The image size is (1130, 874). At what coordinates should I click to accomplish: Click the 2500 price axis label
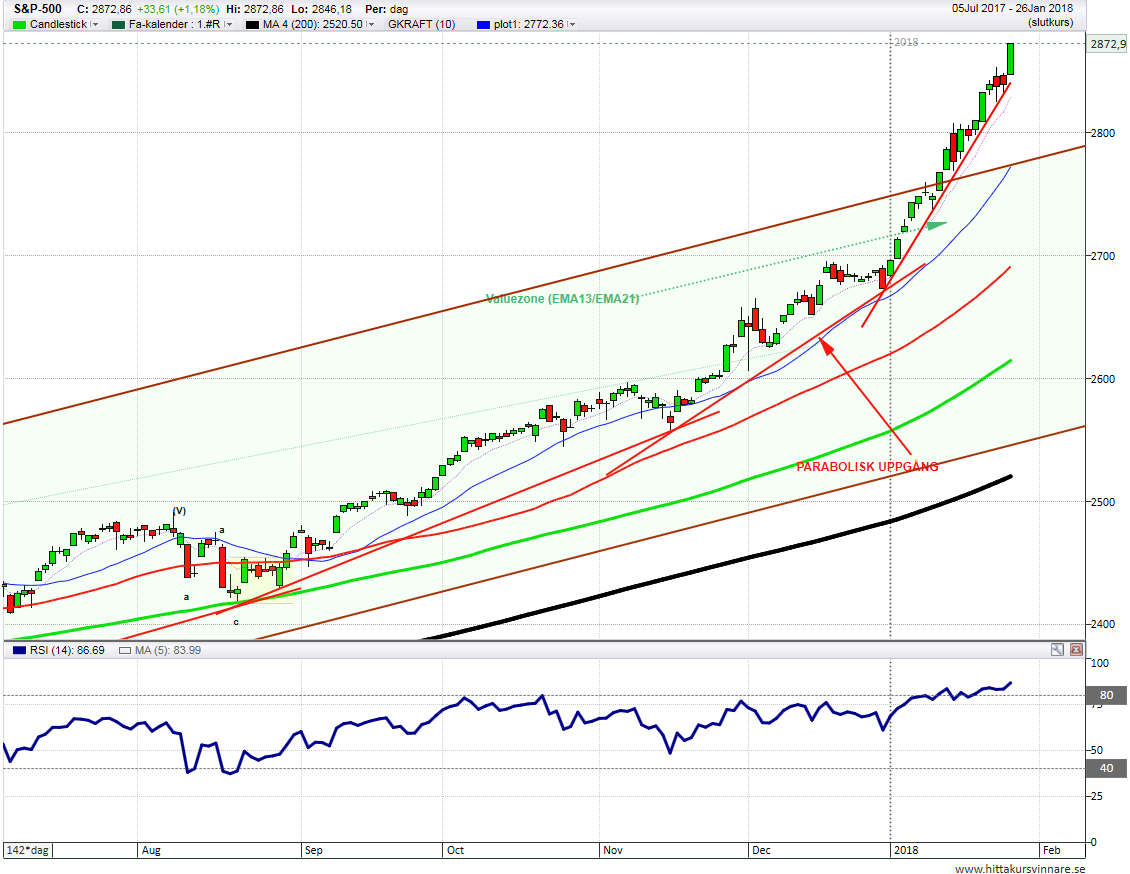[x=1102, y=502]
